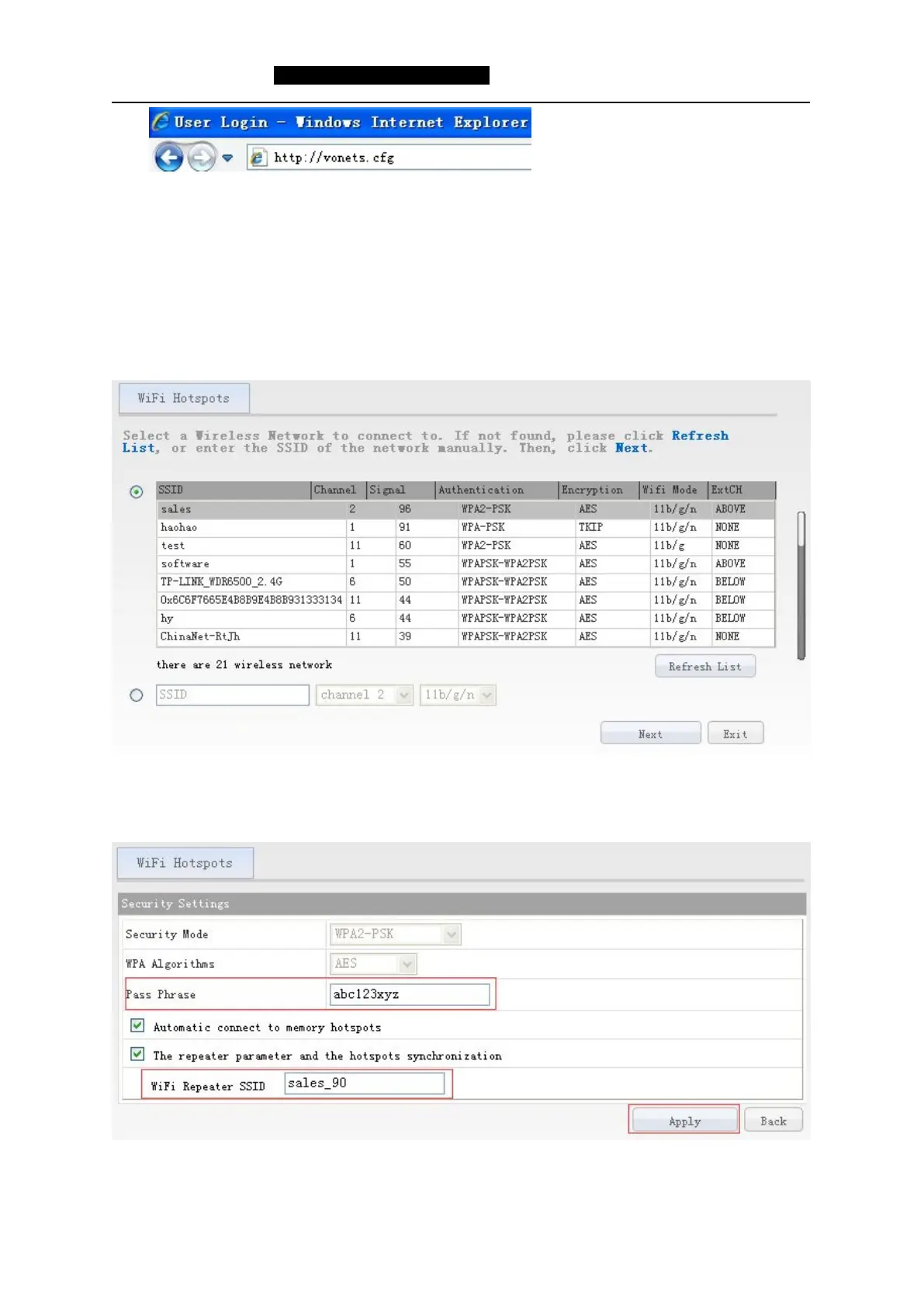Image resolution: width=924 pixels, height=1307 pixels.
Task: Select the 'haohao' network row
Action: pos(465,527)
